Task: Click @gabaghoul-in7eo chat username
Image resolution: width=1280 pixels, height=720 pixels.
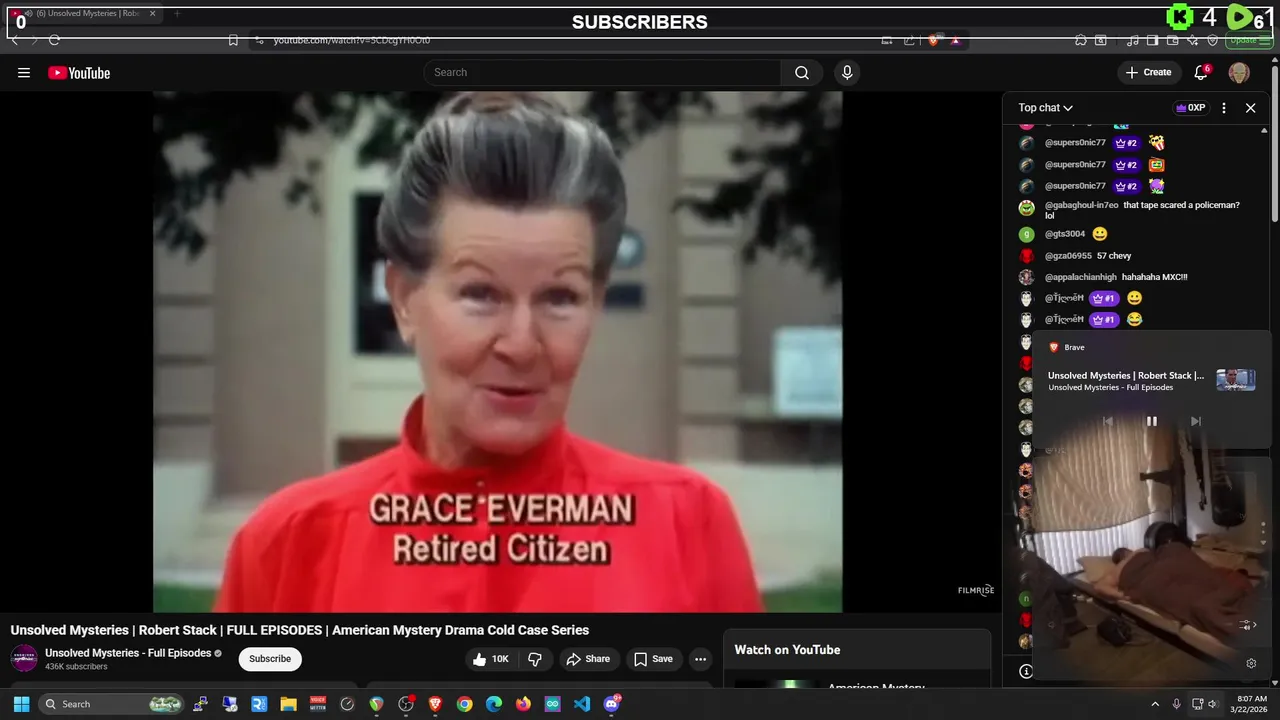Action: coord(1081,205)
